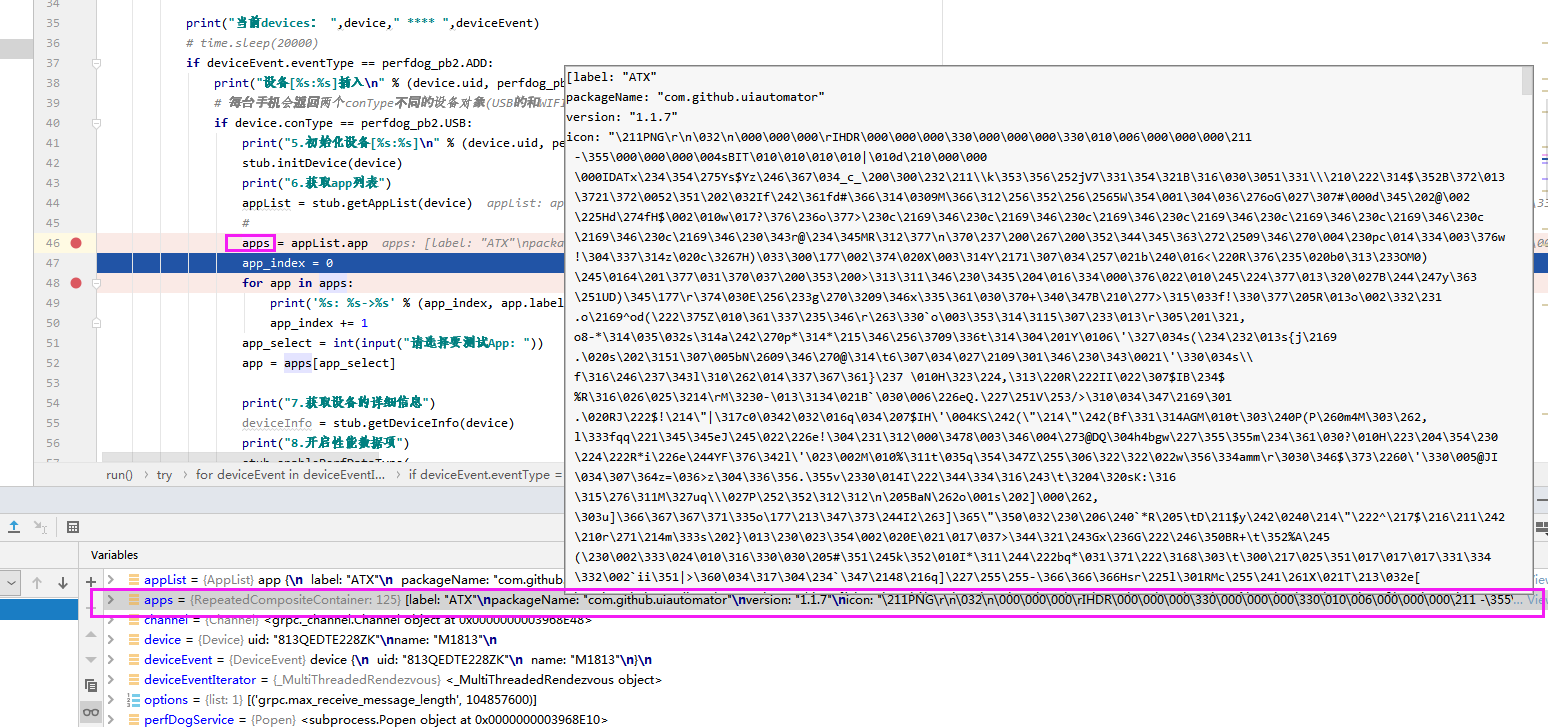Click the Run to Cursor icon
This screenshot has height=727, width=1548.
pyautogui.click(x=40, y=526)
